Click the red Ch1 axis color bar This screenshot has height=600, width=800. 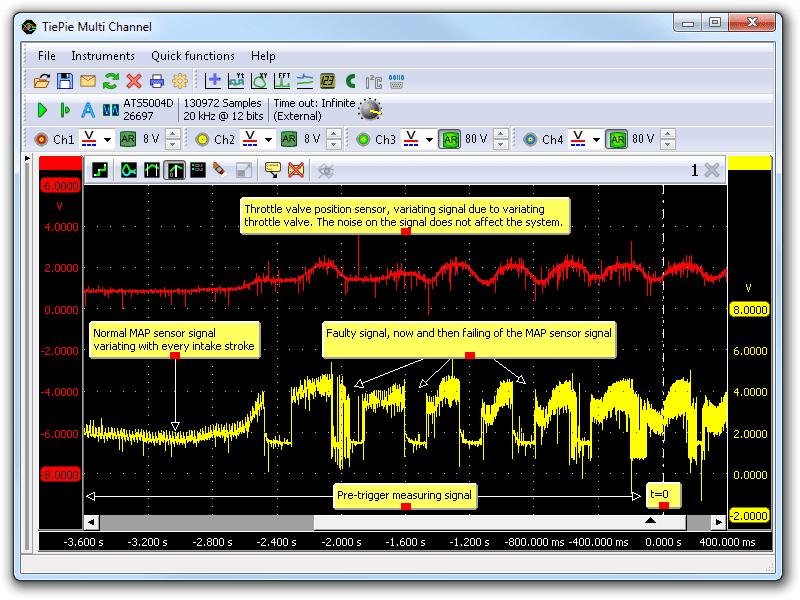click(61, 163)
